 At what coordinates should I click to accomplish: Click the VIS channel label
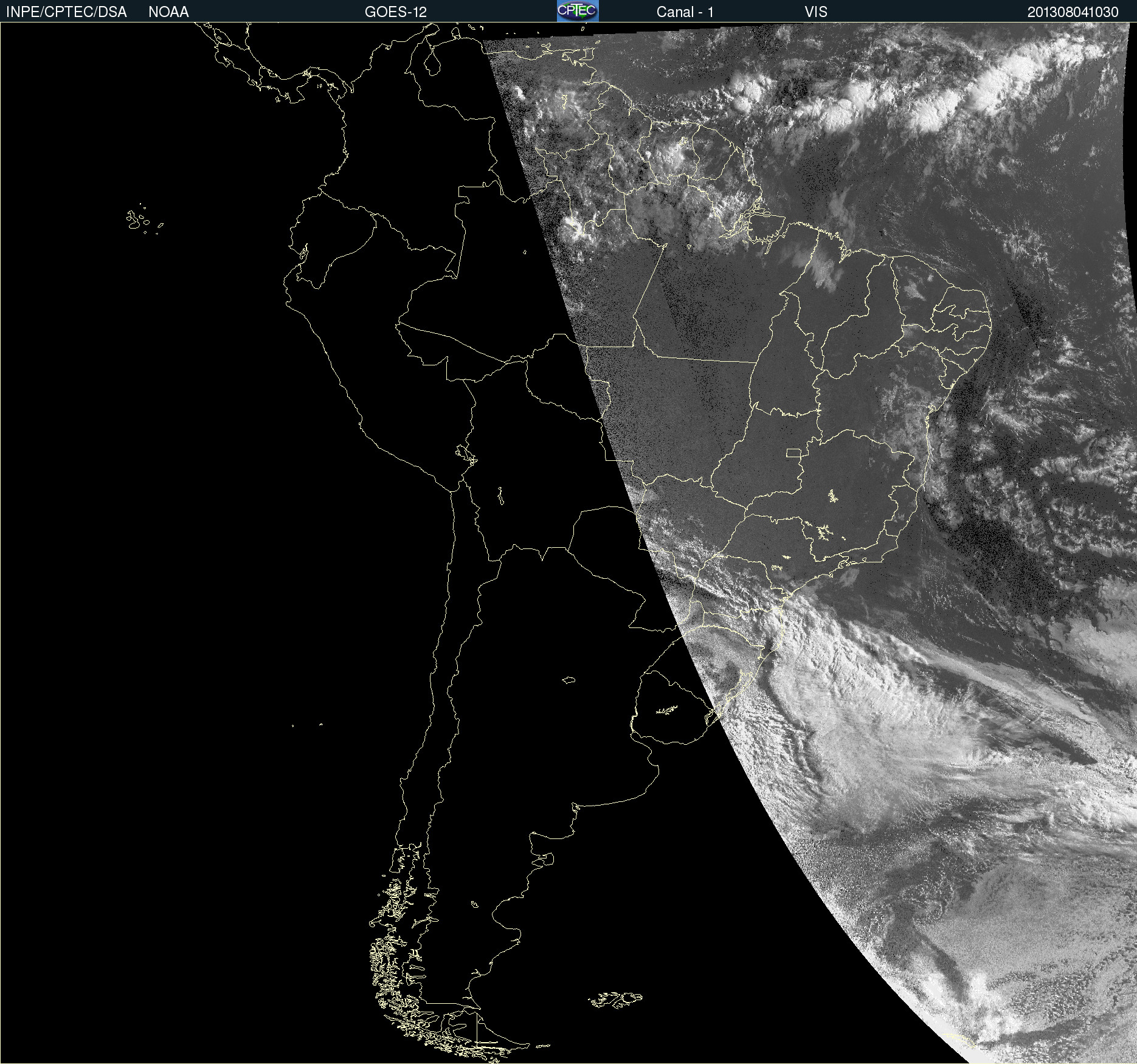pyautogui.click(x=816, y=12)
